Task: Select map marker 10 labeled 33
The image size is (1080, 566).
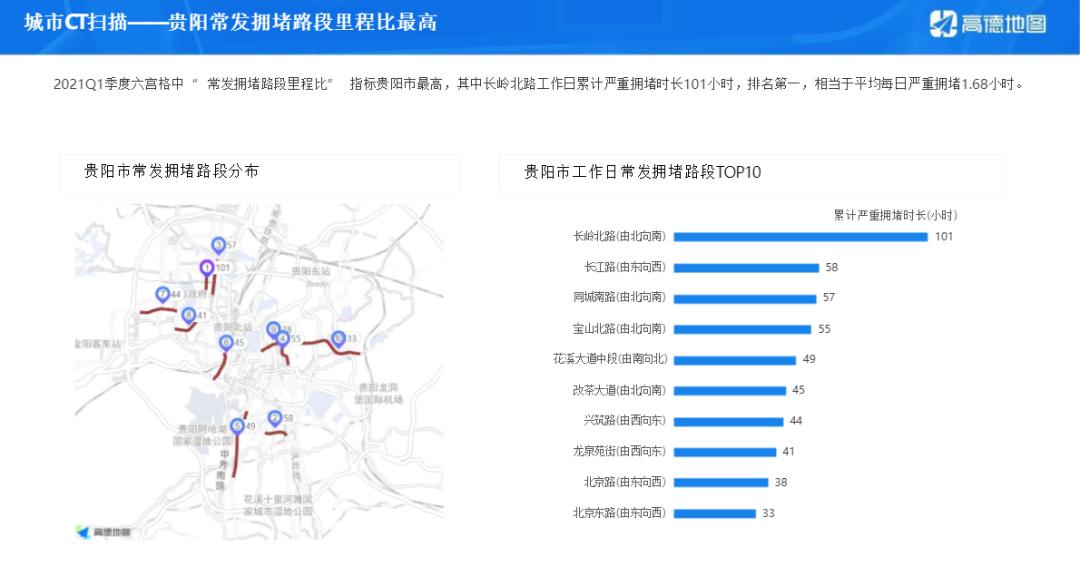Action: coord(338,339)
